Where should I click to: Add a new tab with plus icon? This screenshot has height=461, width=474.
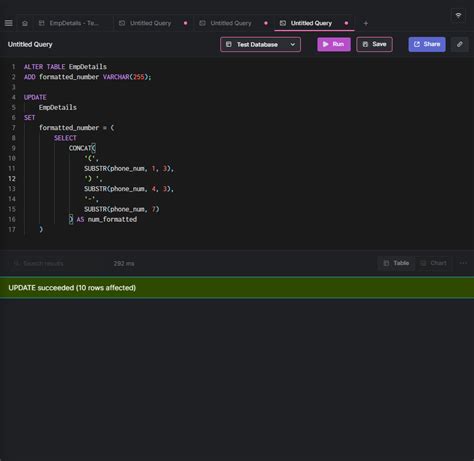[366, 23]
